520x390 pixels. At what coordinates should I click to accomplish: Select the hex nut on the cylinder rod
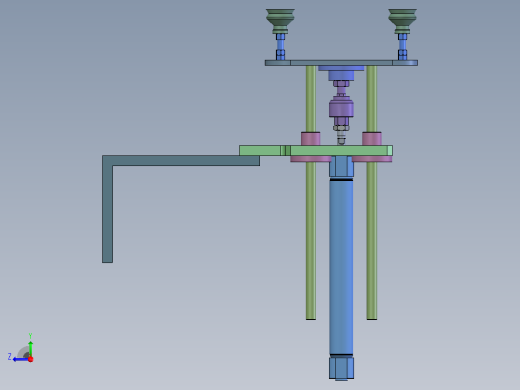(341, 128)
